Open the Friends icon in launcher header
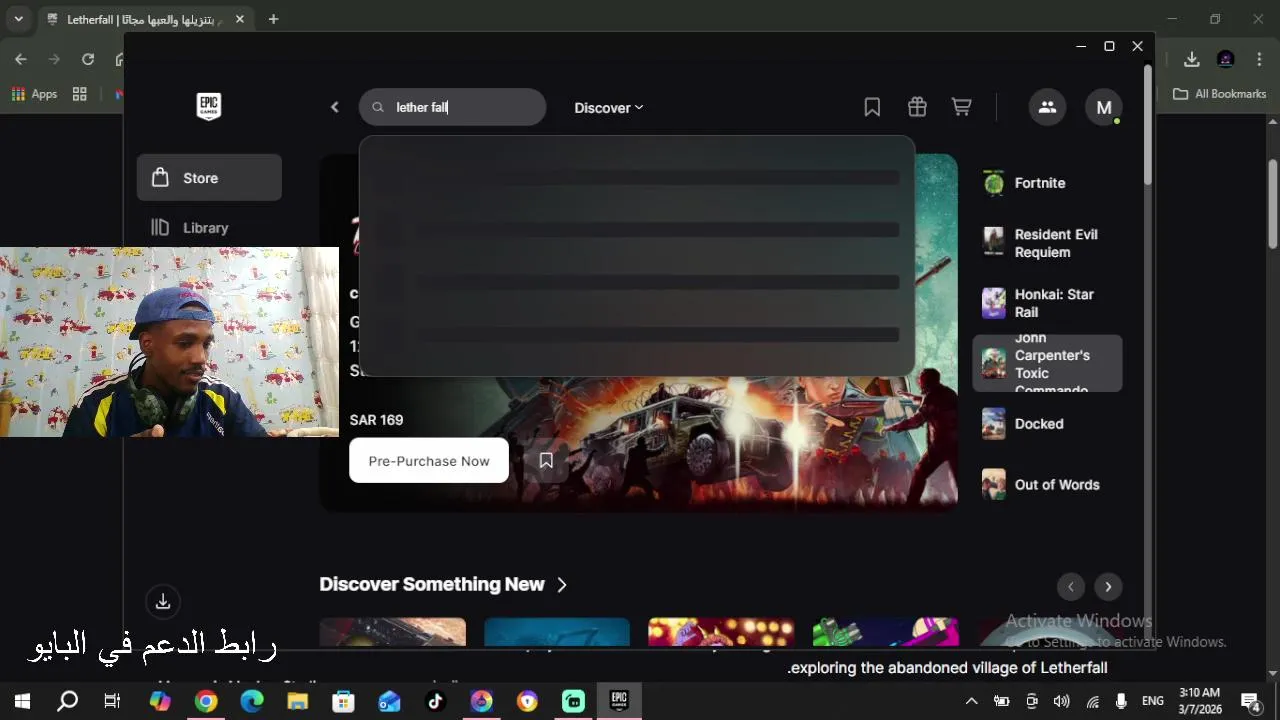This screenshot has width=1280, height=720. click(1047, 107)
